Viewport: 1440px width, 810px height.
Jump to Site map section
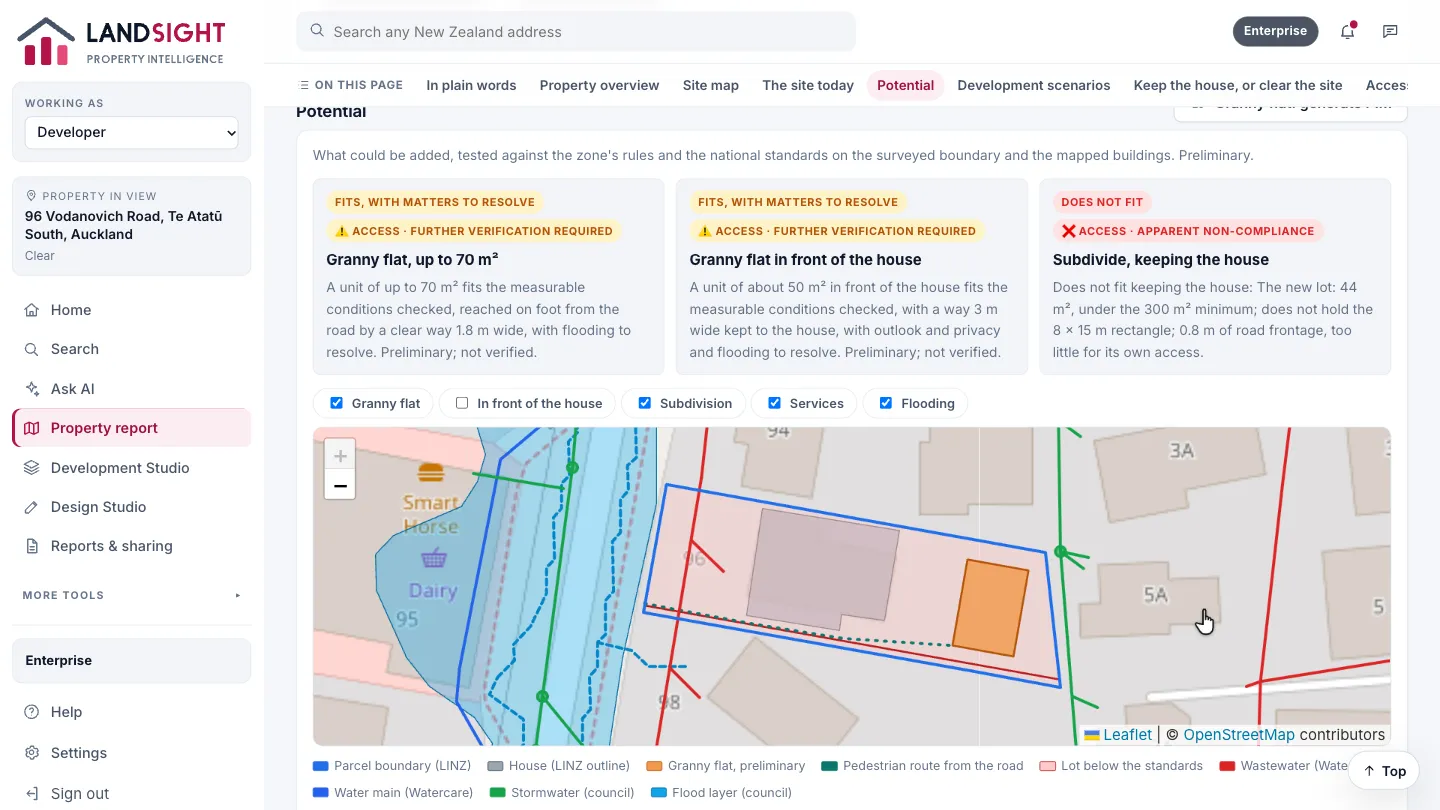711,85
